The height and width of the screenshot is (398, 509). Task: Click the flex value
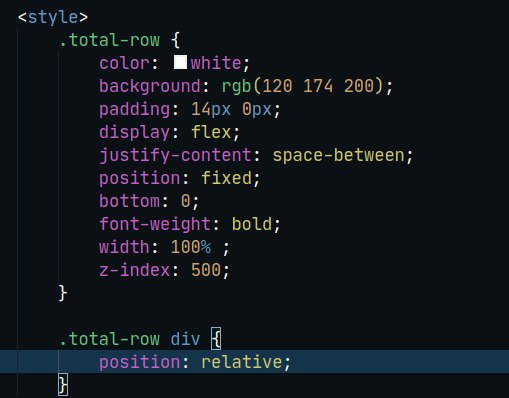211,132
